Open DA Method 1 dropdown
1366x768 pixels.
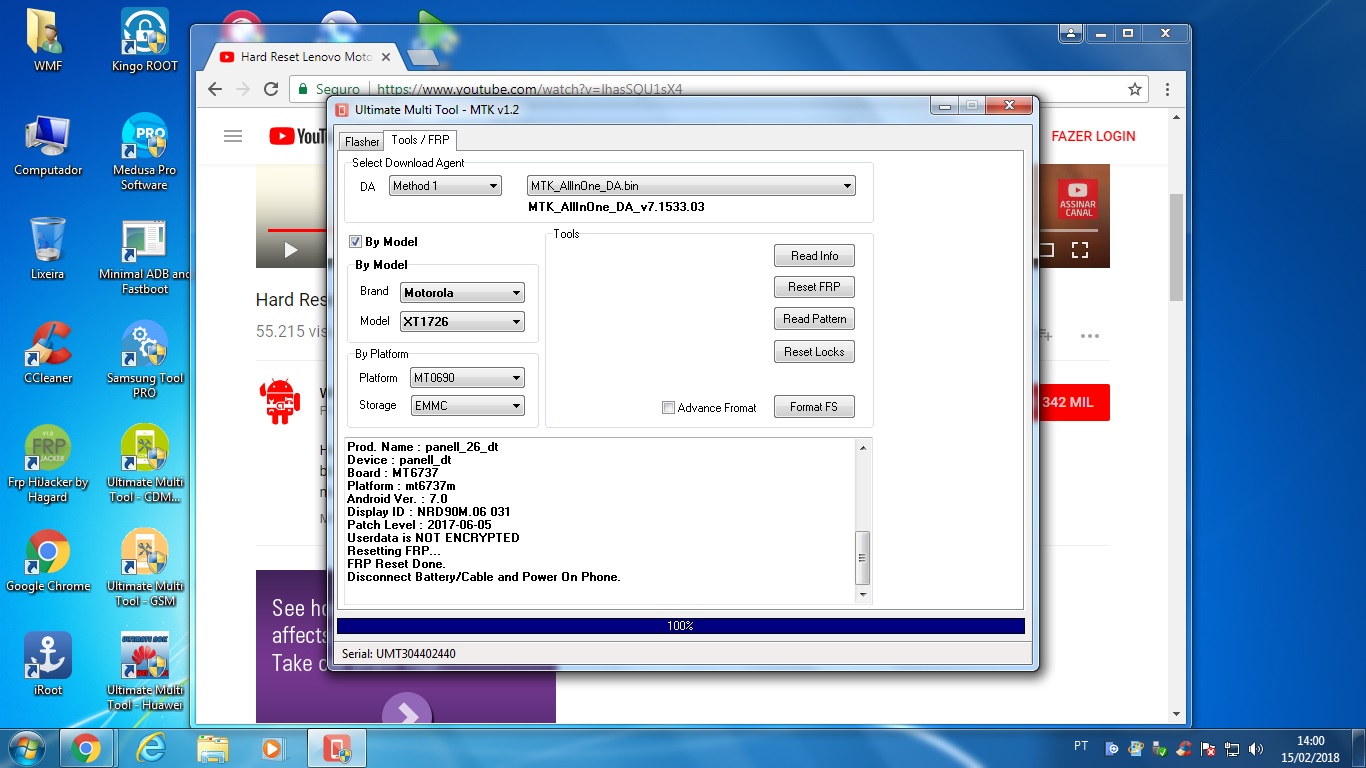click(x=445, y=186)
